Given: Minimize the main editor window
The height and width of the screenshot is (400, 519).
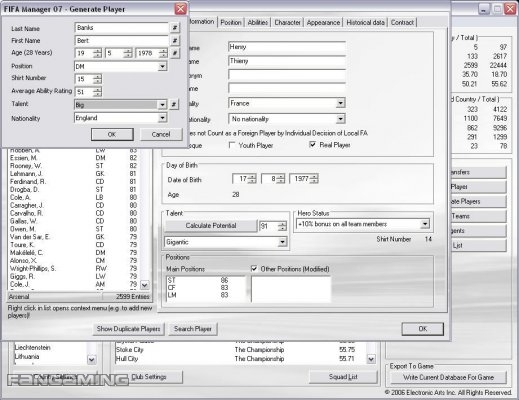Looking at the screenshot, I should point(484,9).
